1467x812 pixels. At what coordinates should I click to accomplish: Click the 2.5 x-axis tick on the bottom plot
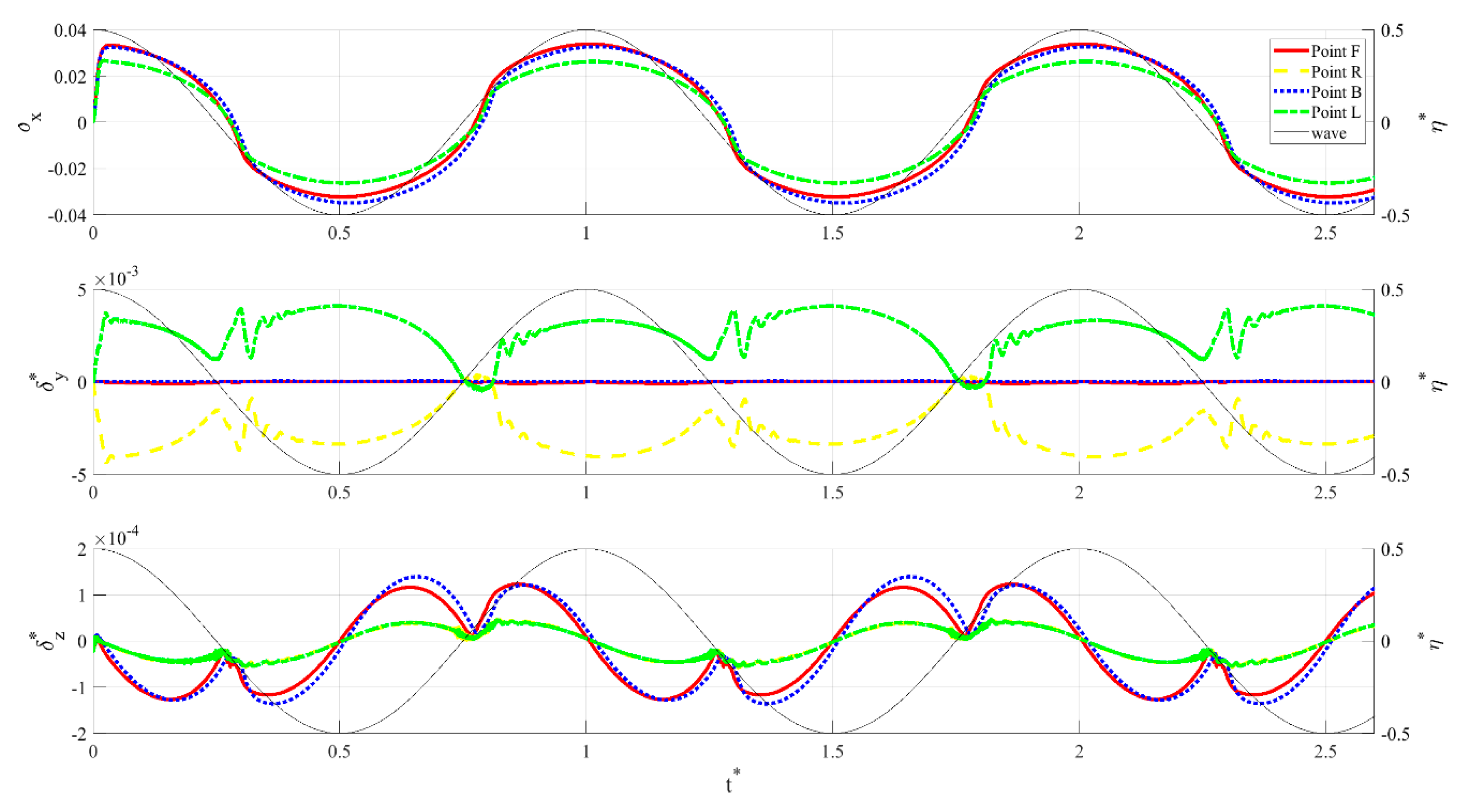click(1325, 752)
